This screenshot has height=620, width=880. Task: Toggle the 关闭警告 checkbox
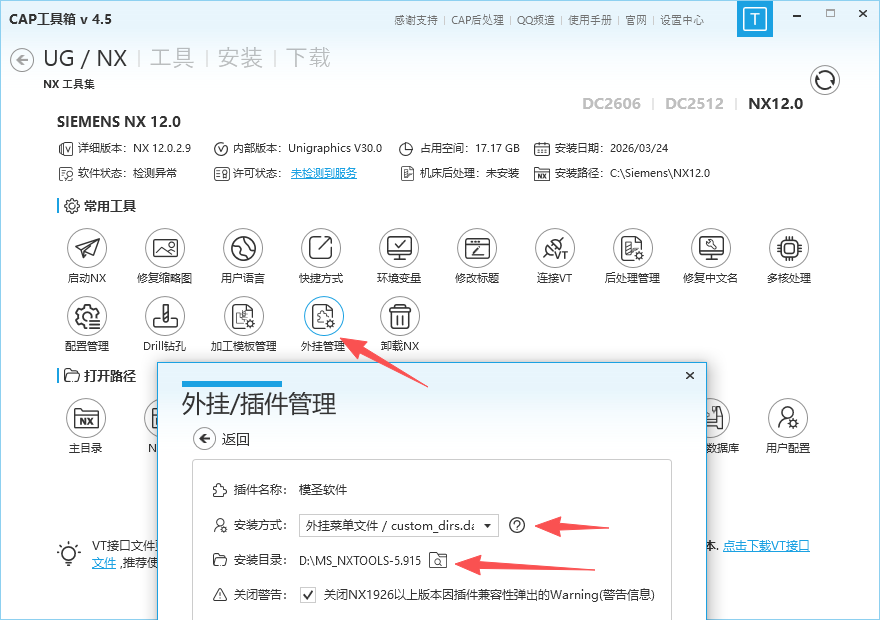point(308,595)
